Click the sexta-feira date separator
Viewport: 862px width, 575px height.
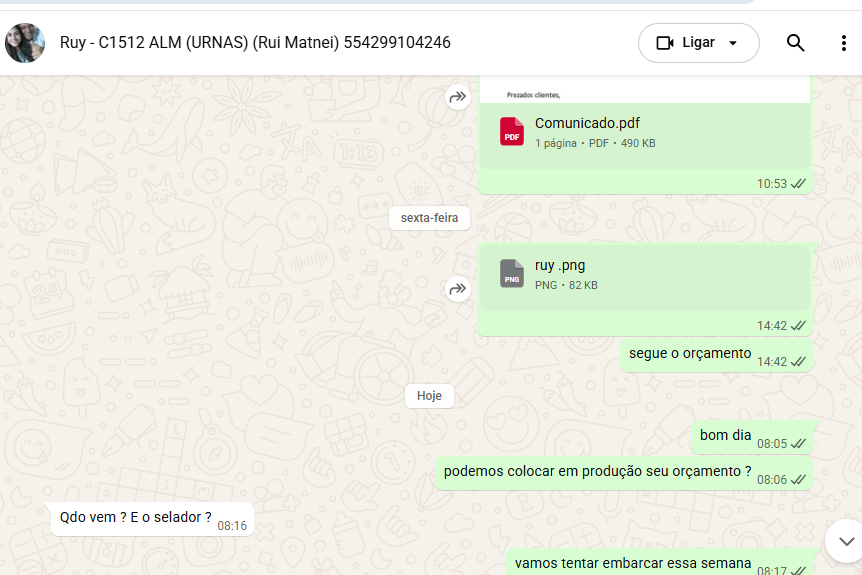pyautogui.click(x=429, y=218)
